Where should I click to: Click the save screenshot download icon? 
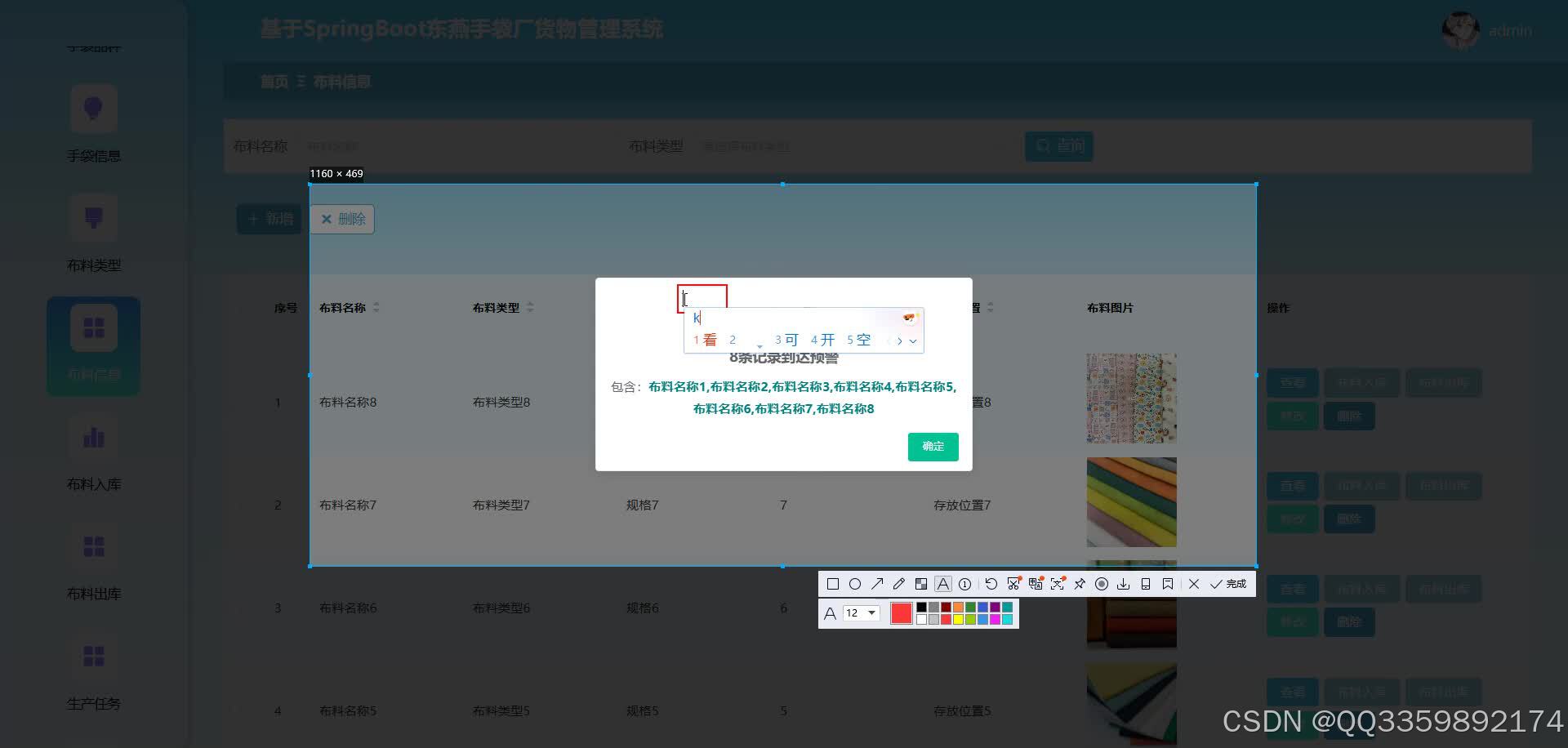1124,583
